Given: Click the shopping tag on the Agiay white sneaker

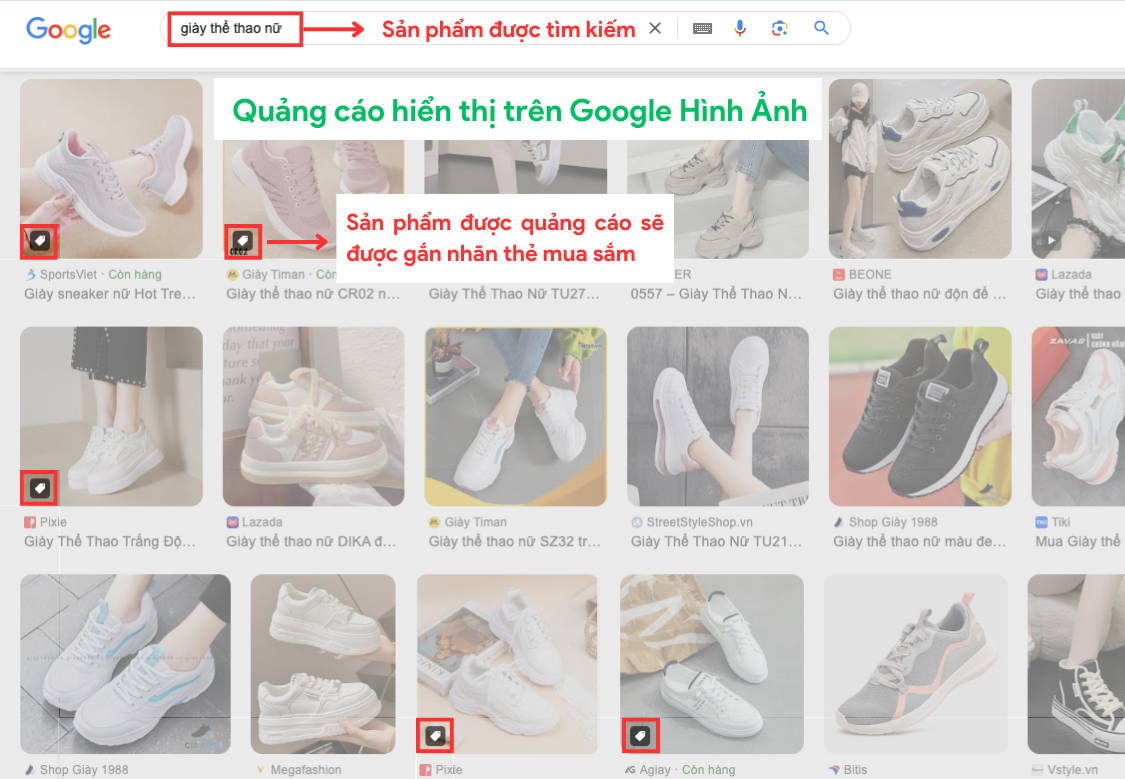Looking at the screenshot, I should [640, 735].
